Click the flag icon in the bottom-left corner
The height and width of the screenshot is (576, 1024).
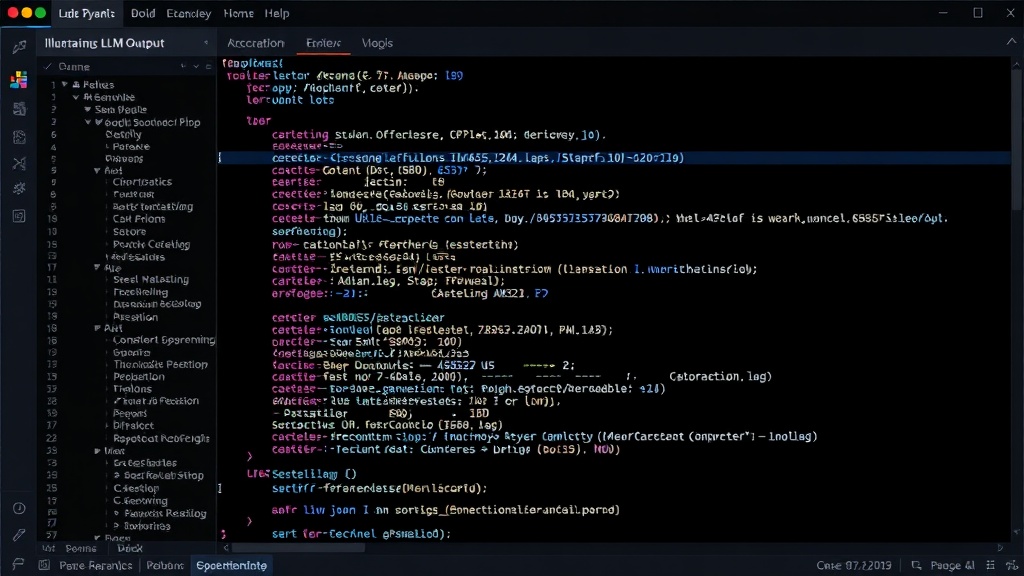pos(18,564)
